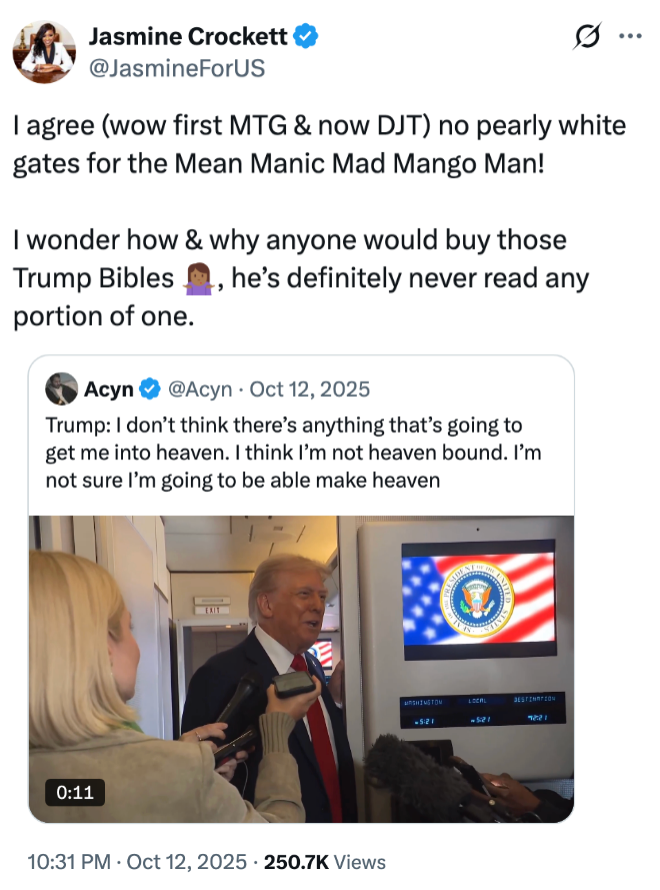The width and height of the screenshot is (660, 890).
Task: Click verified badge next to Acyn
Action: tap(148, 389)
